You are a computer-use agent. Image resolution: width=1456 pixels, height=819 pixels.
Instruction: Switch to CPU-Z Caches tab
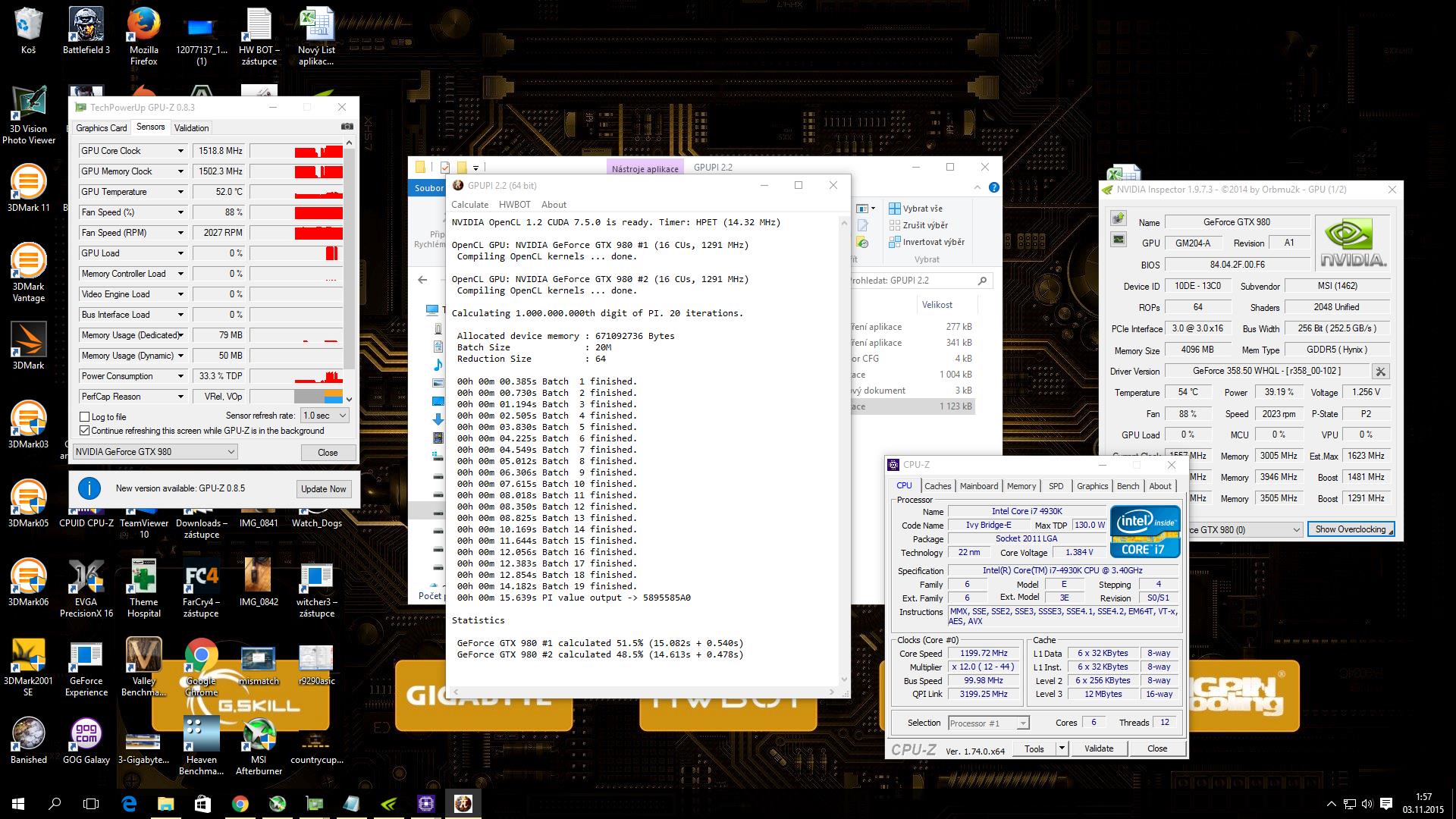pos(937,486)
